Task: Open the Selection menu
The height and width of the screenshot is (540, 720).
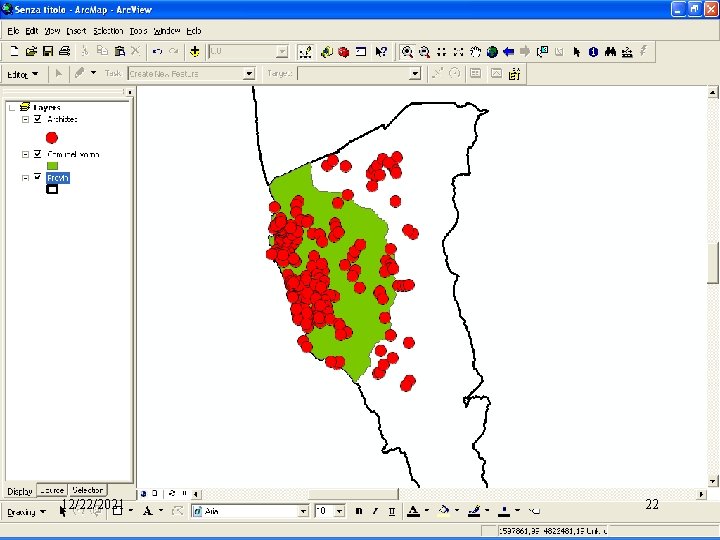Action: click(x=108, y=31)
